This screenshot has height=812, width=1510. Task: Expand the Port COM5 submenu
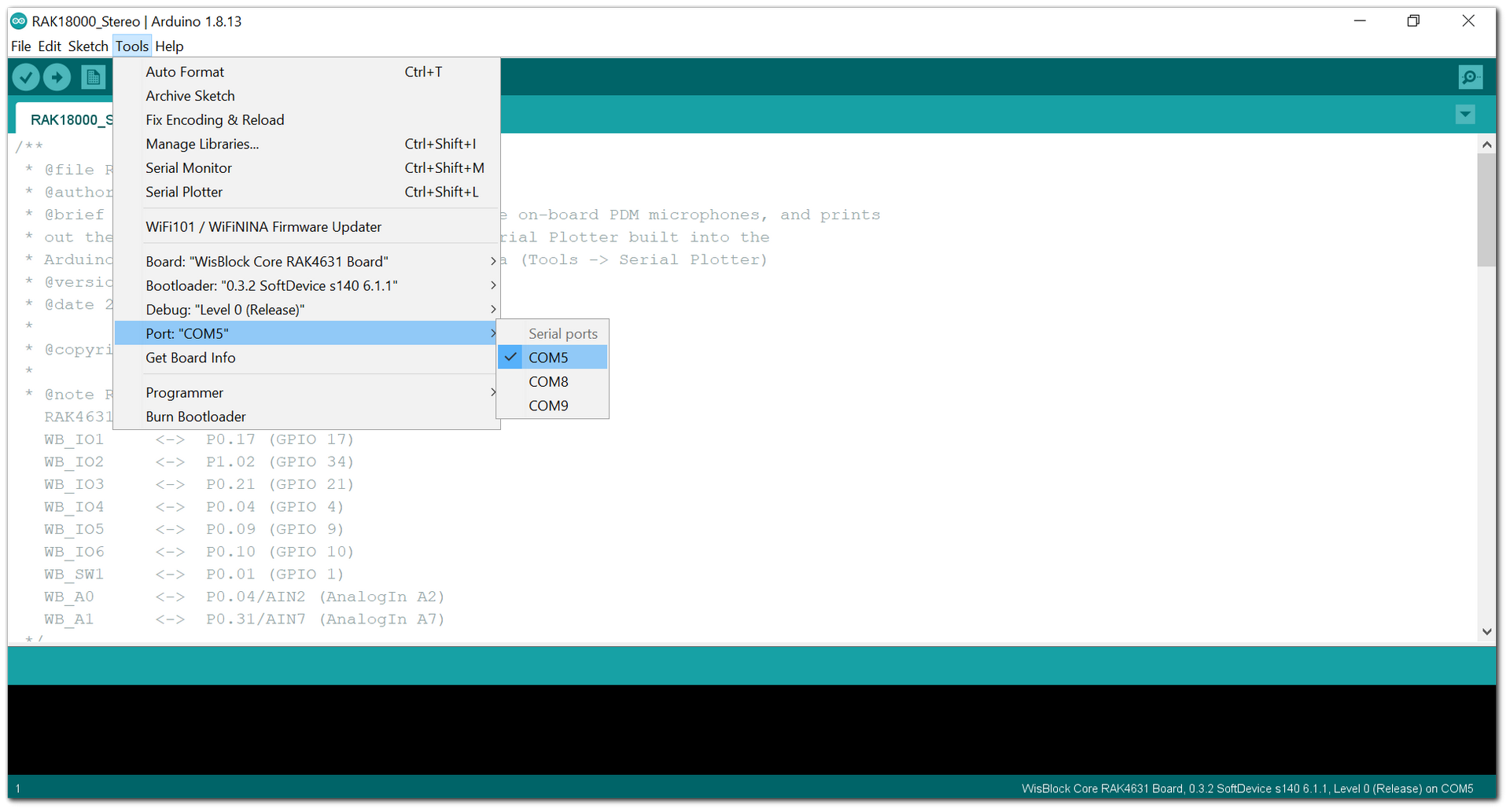pyautogui.click(x=307, y=333)
